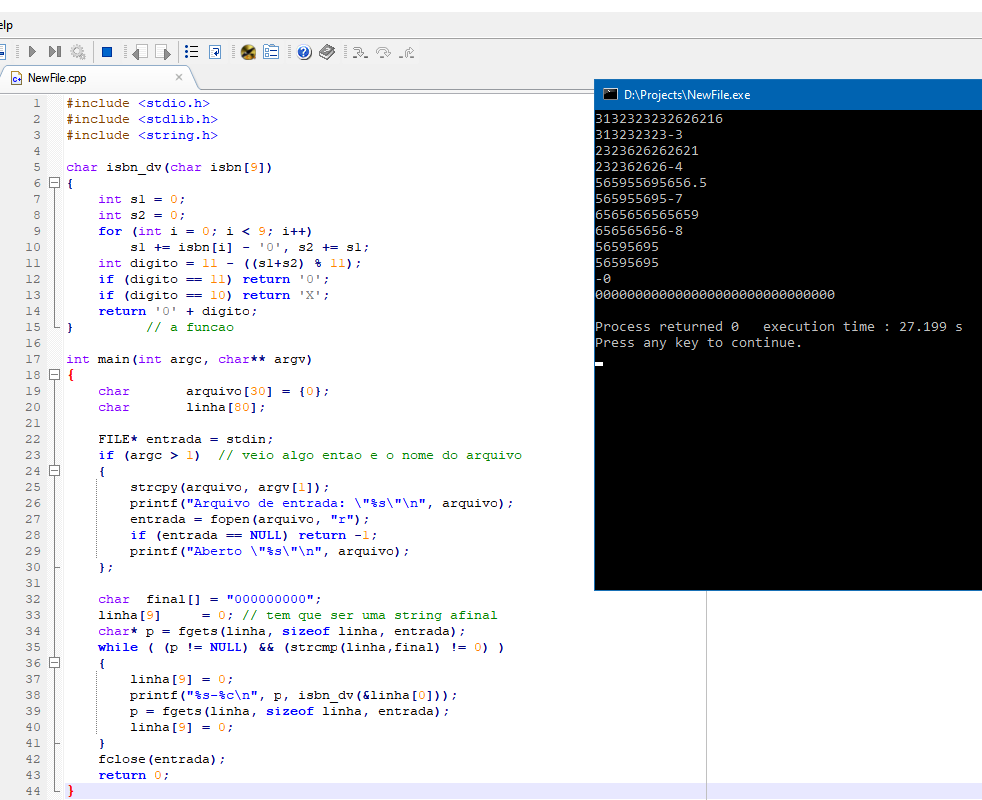Image resolution: width=982 pixels, height=800 pixels.
Task: Click the next file (right arrow page) icon
Action: pyautogui.click(x=163, y=52)
